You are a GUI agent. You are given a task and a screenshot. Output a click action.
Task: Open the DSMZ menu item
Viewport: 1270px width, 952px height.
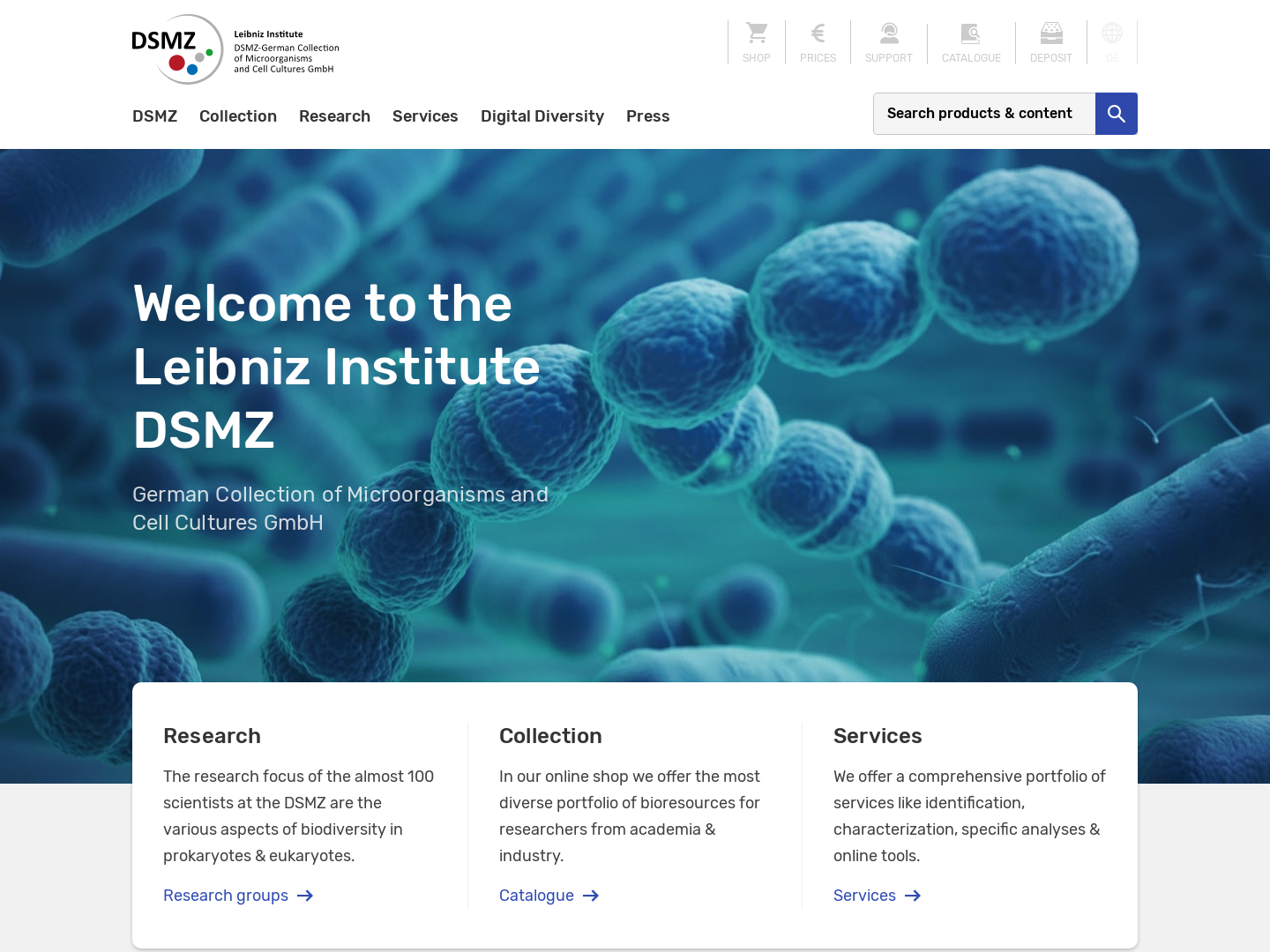pyautogui.click(x=155, y=116)
